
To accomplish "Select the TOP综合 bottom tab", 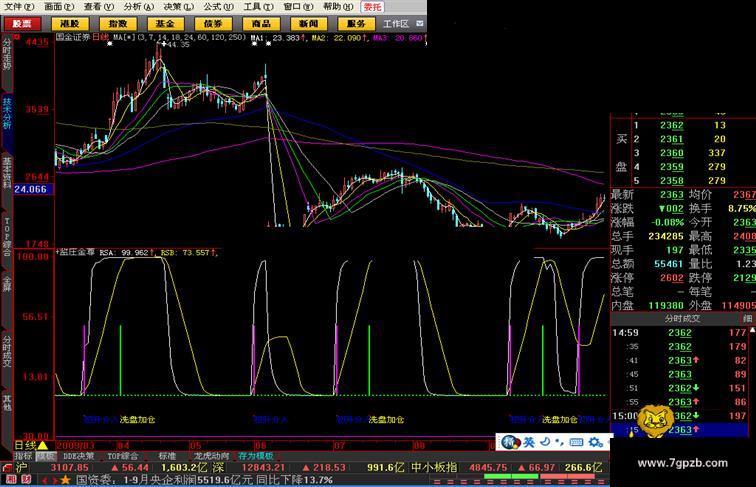I will pyautogui.click(x=122, y=456).
